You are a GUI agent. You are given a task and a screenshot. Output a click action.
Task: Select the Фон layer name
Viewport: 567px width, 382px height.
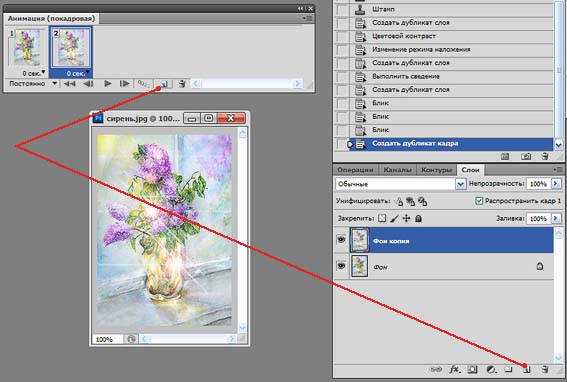[x=380, y=267]
